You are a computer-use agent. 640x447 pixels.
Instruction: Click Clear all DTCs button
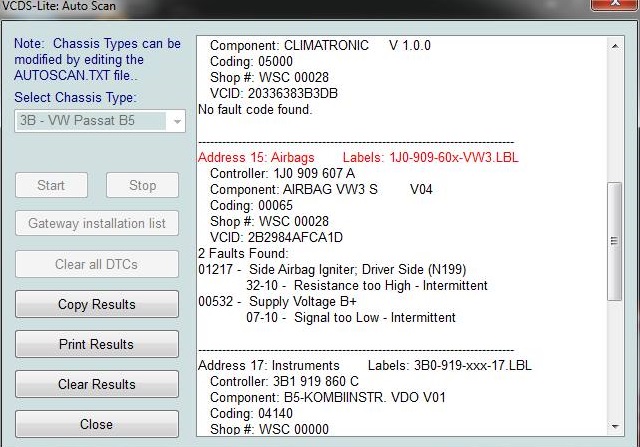tap(97, 264)
